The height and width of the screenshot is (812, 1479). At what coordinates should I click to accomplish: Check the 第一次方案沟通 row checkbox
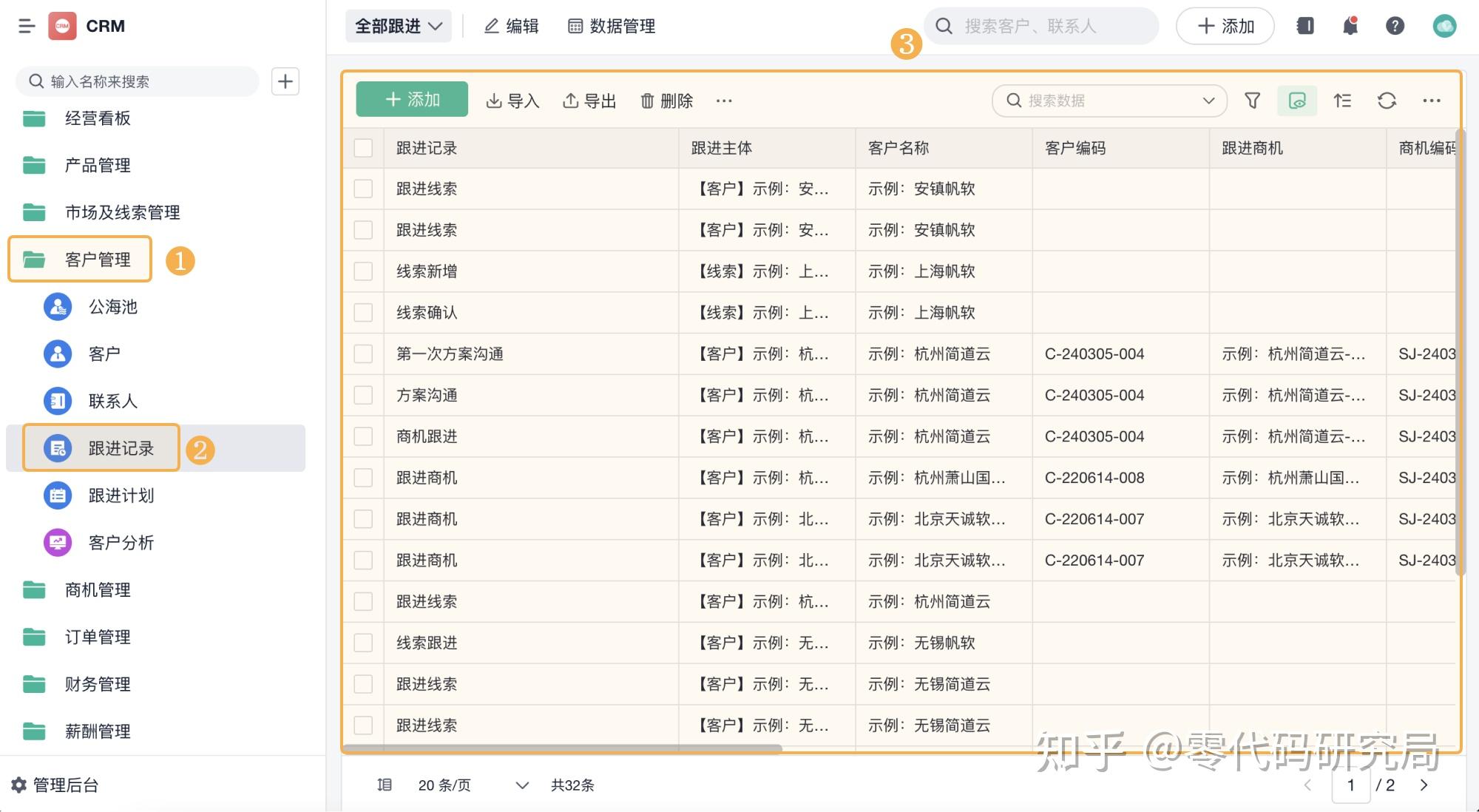pos(363,354)
